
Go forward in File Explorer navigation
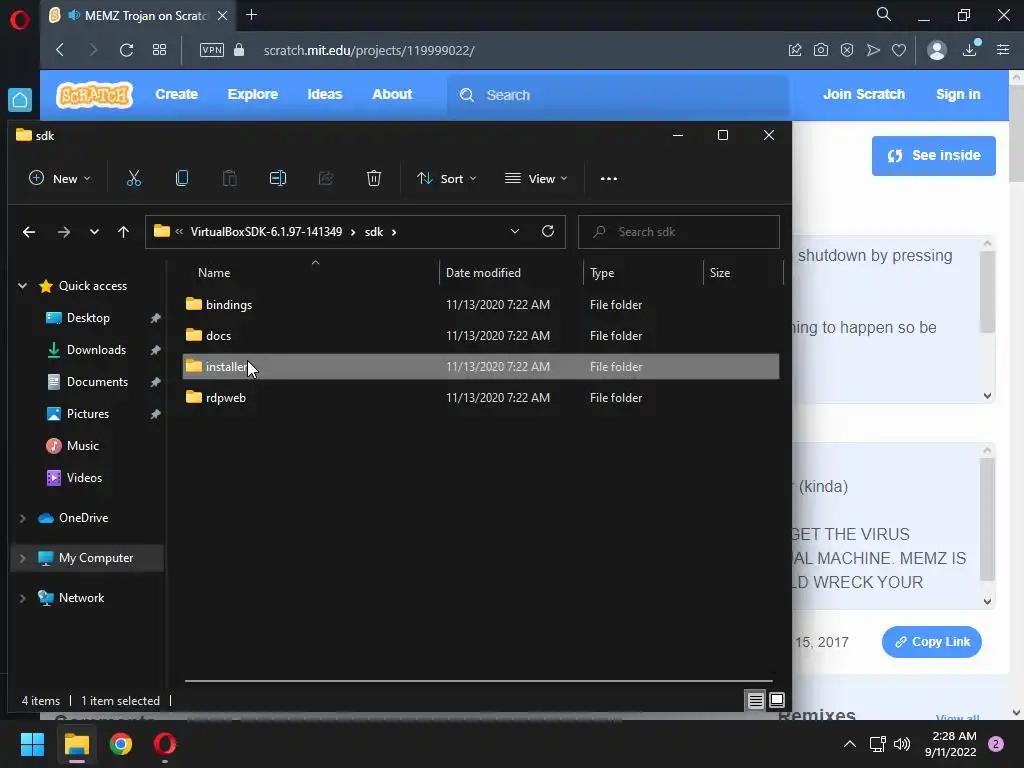(x=63, y=232)
